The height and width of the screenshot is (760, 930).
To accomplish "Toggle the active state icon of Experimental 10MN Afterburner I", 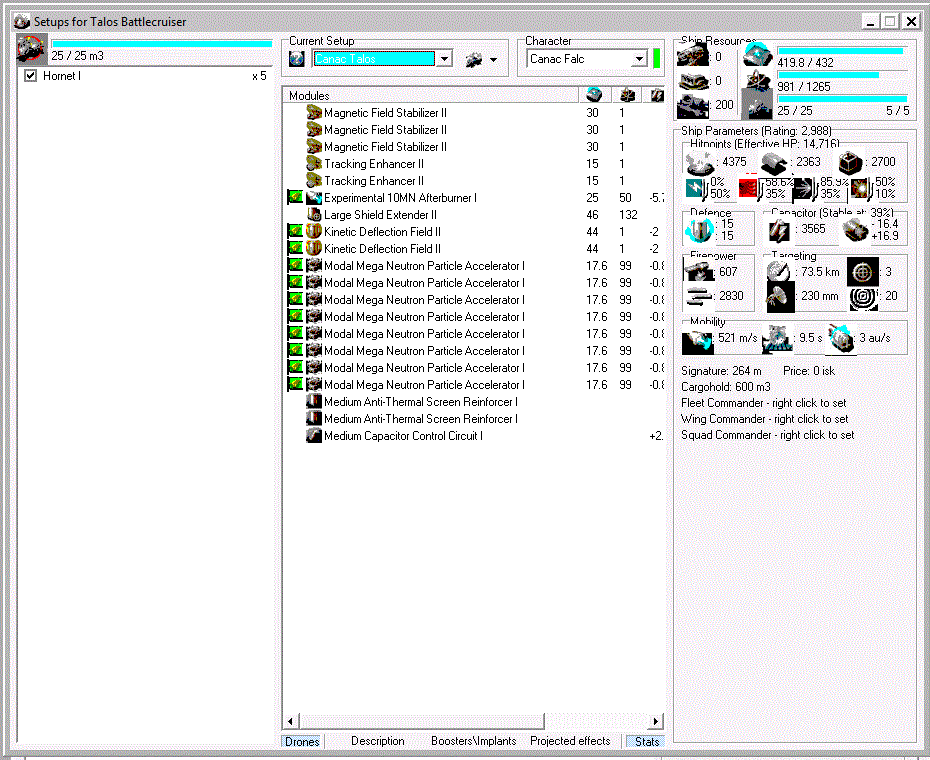I will [x=295, y=197].
